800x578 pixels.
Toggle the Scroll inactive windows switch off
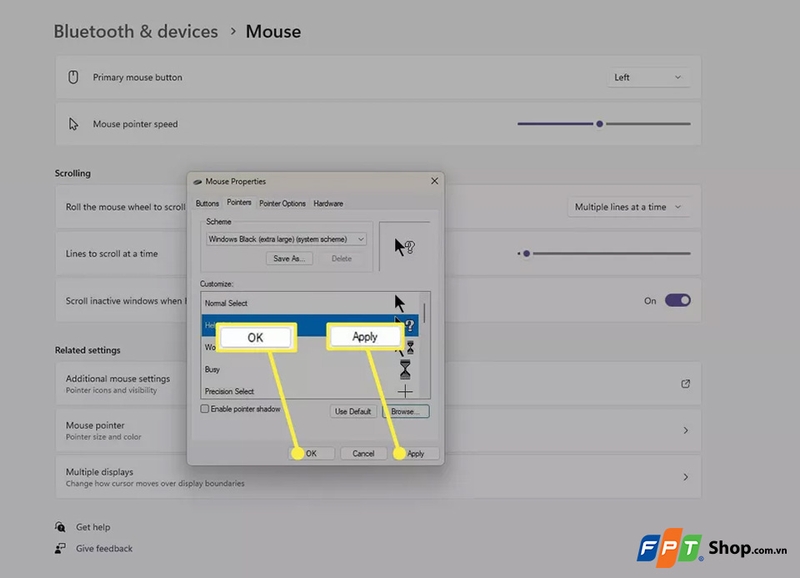[x=678, y=300]
